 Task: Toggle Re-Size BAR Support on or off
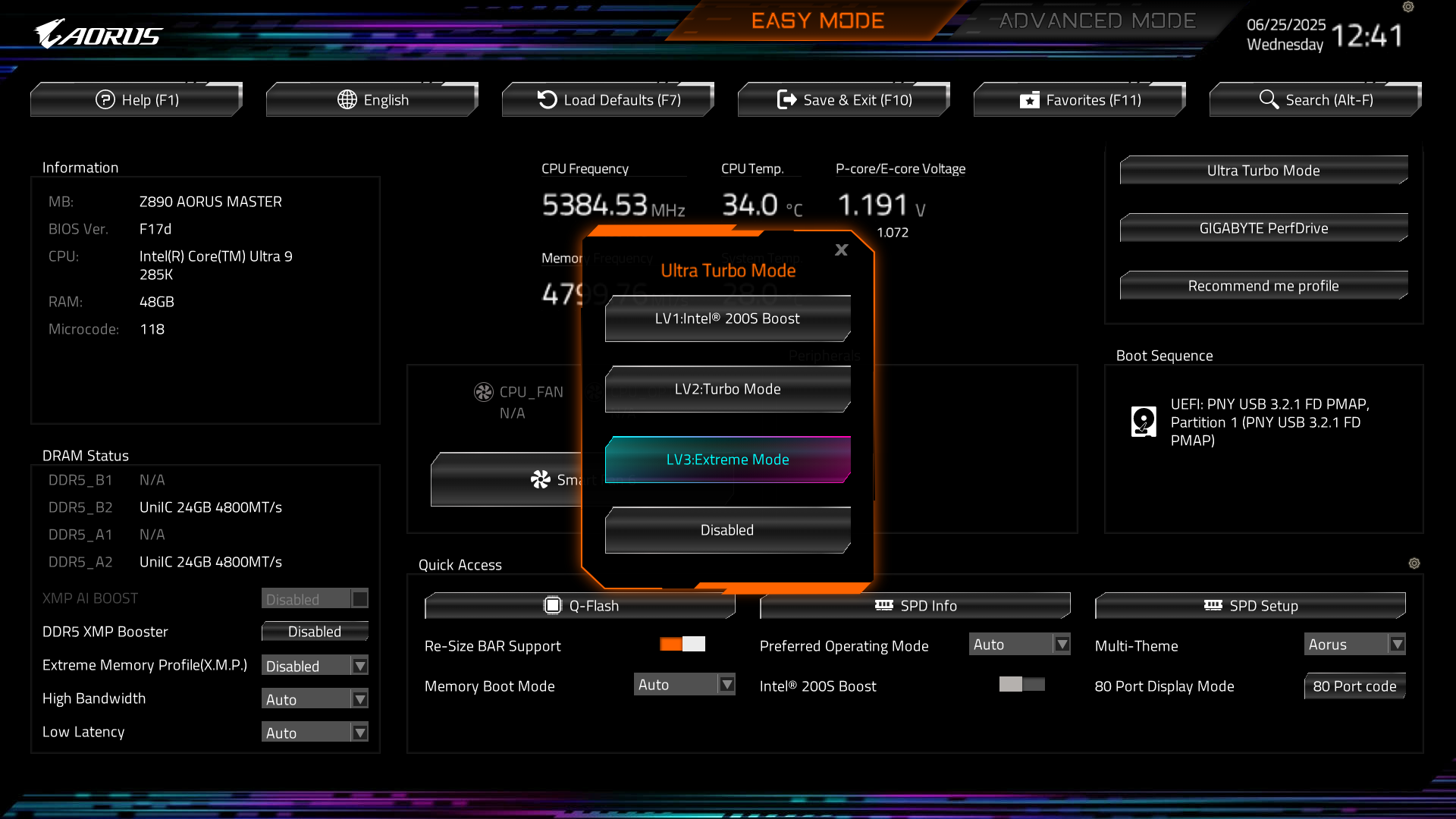click(682, 644)
